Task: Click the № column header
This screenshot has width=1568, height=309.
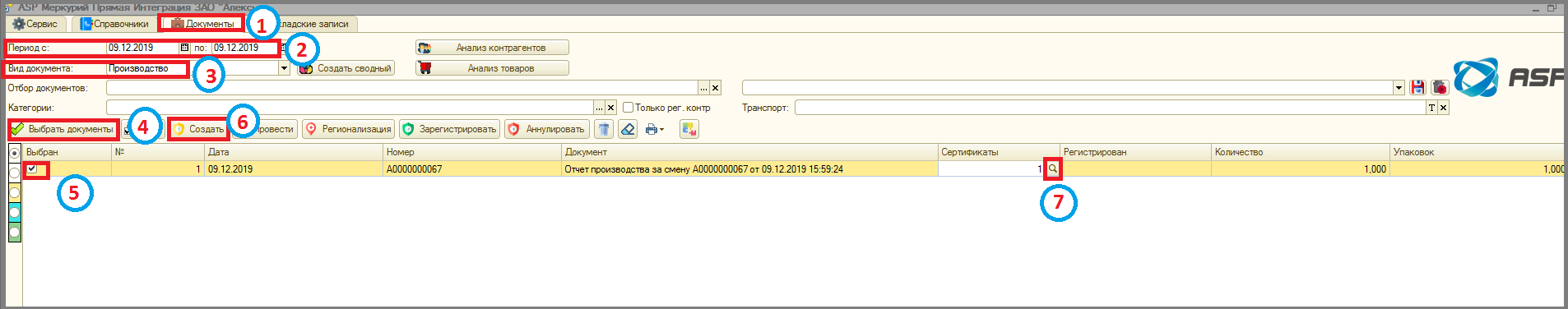Action: click(x=158, y=152)
